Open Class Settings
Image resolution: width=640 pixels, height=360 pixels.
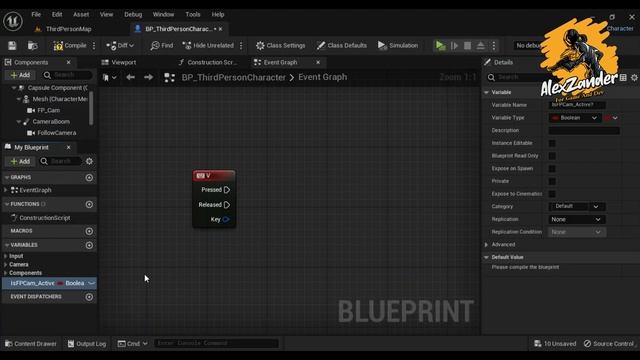[280, 45]
